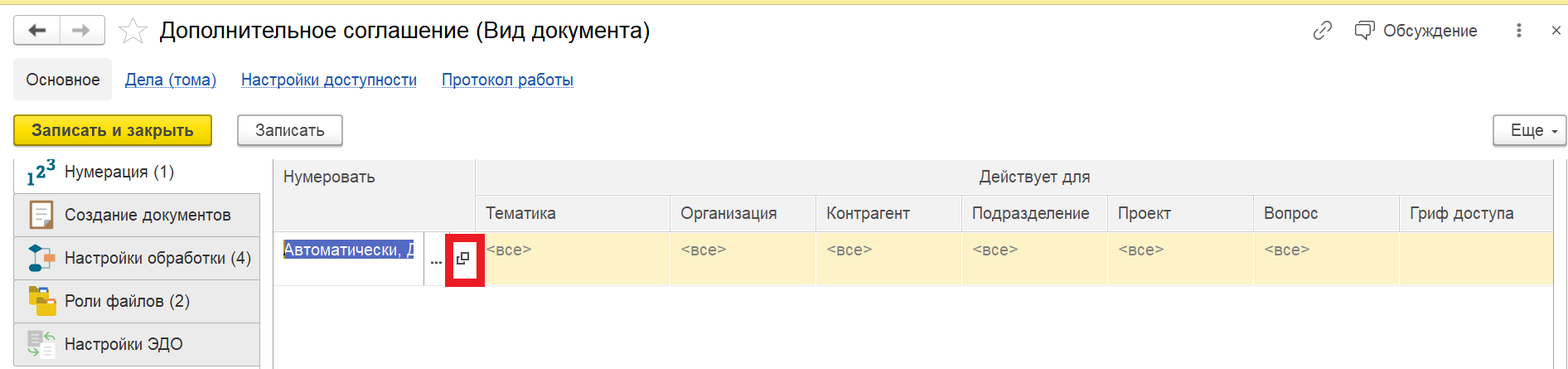The height and width of the screenshot is (369, 1568).
Task: Click the ellipsis selection button in Нумеровать cell
Action: point(436,260)
